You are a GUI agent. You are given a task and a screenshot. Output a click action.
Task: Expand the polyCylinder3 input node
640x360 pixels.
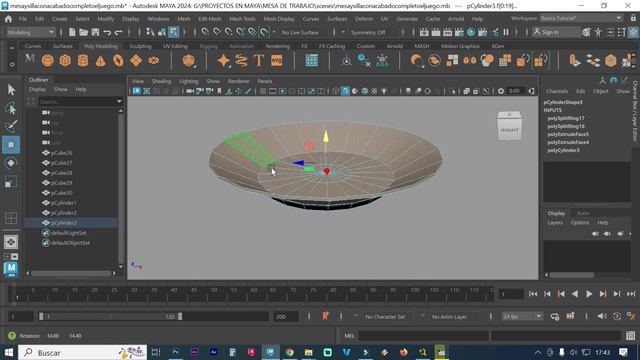pos(563,150)
